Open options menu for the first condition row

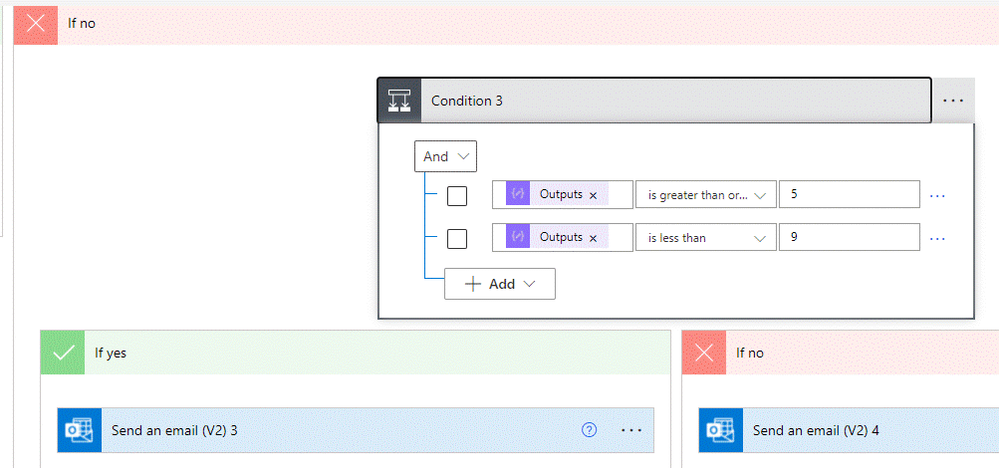tap(937, 195)
